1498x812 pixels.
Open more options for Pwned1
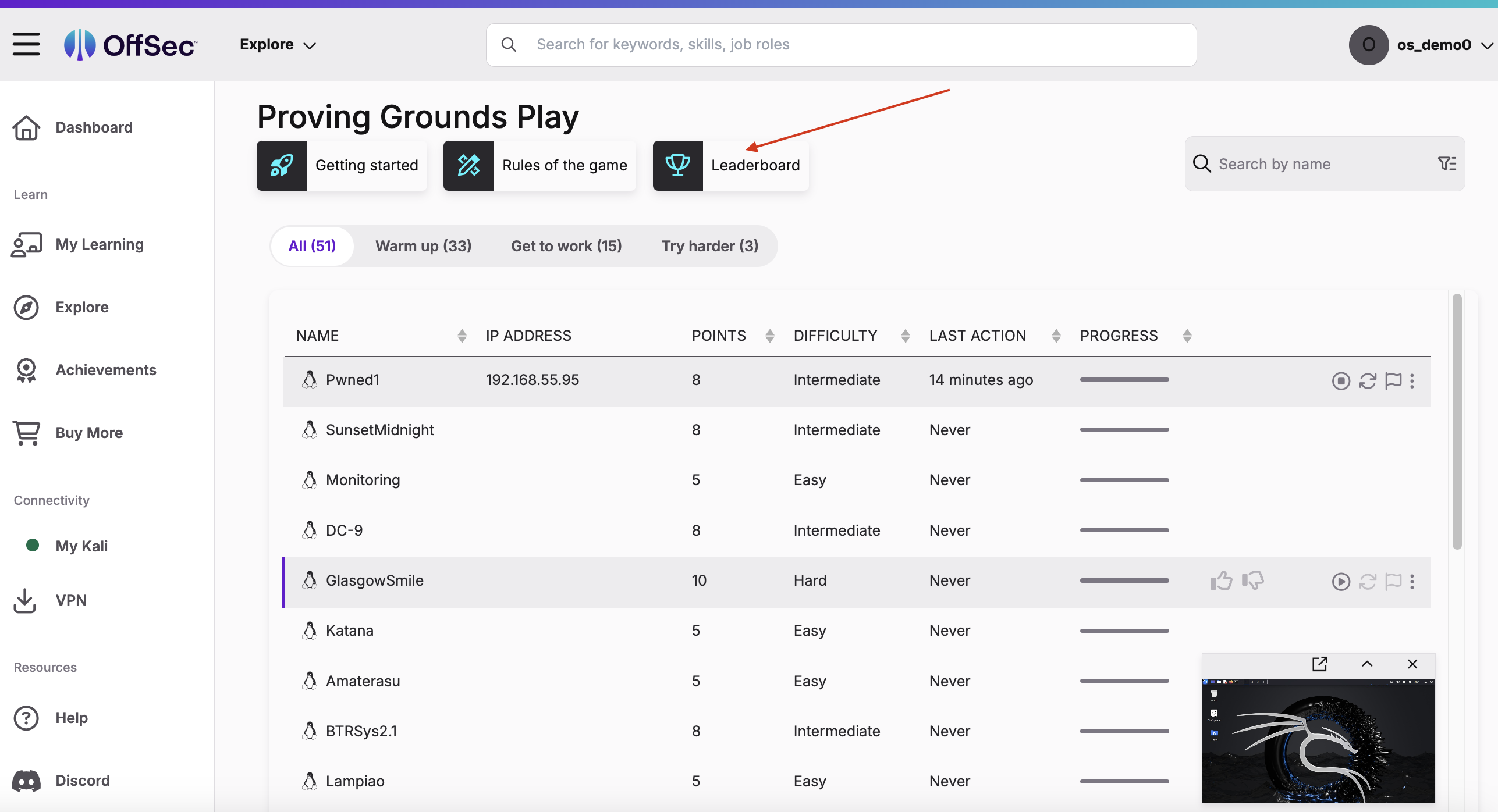[x=1412, y=381]
